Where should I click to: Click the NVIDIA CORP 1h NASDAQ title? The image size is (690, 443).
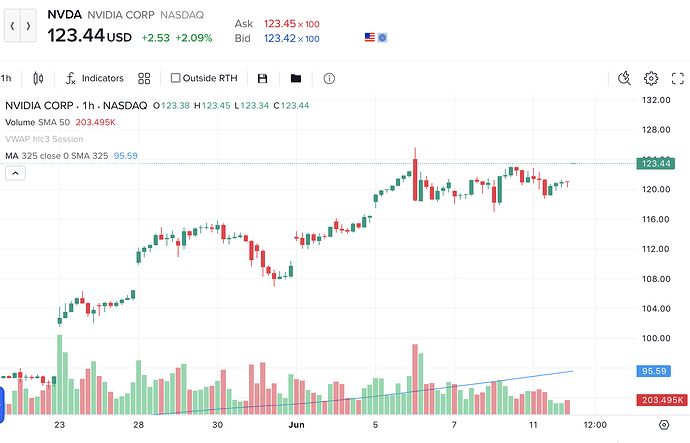(x=76, y=106)
